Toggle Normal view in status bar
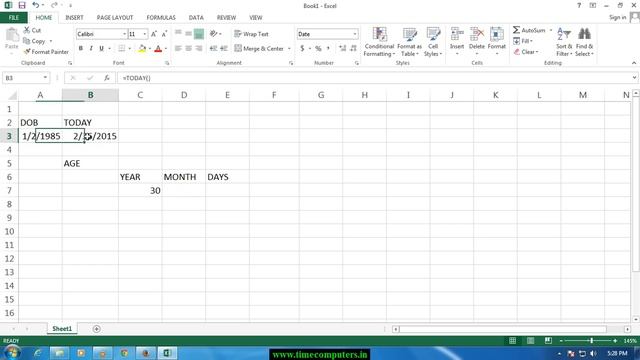This screenshot has height=360, width=640. coord(512,340)
